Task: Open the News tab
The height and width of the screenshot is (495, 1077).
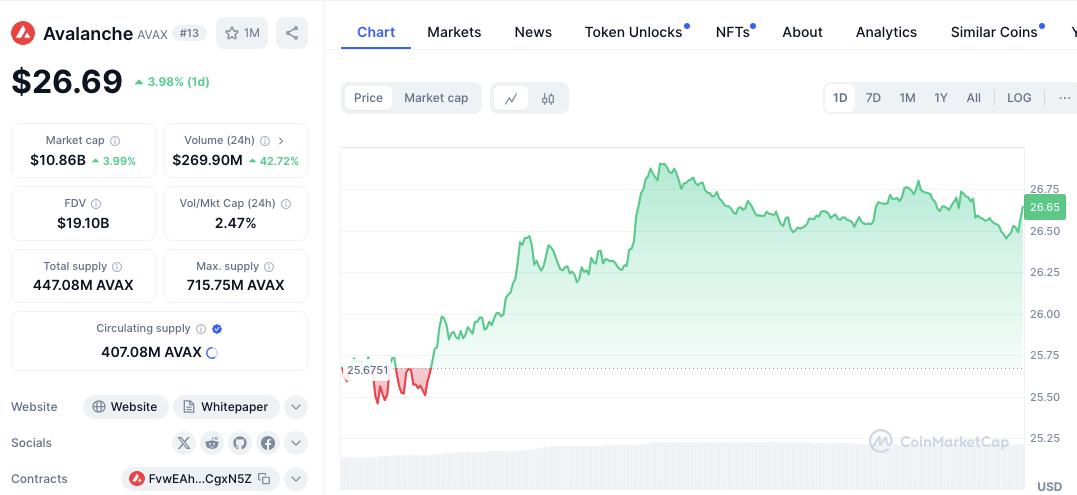Action: (533, 32)
